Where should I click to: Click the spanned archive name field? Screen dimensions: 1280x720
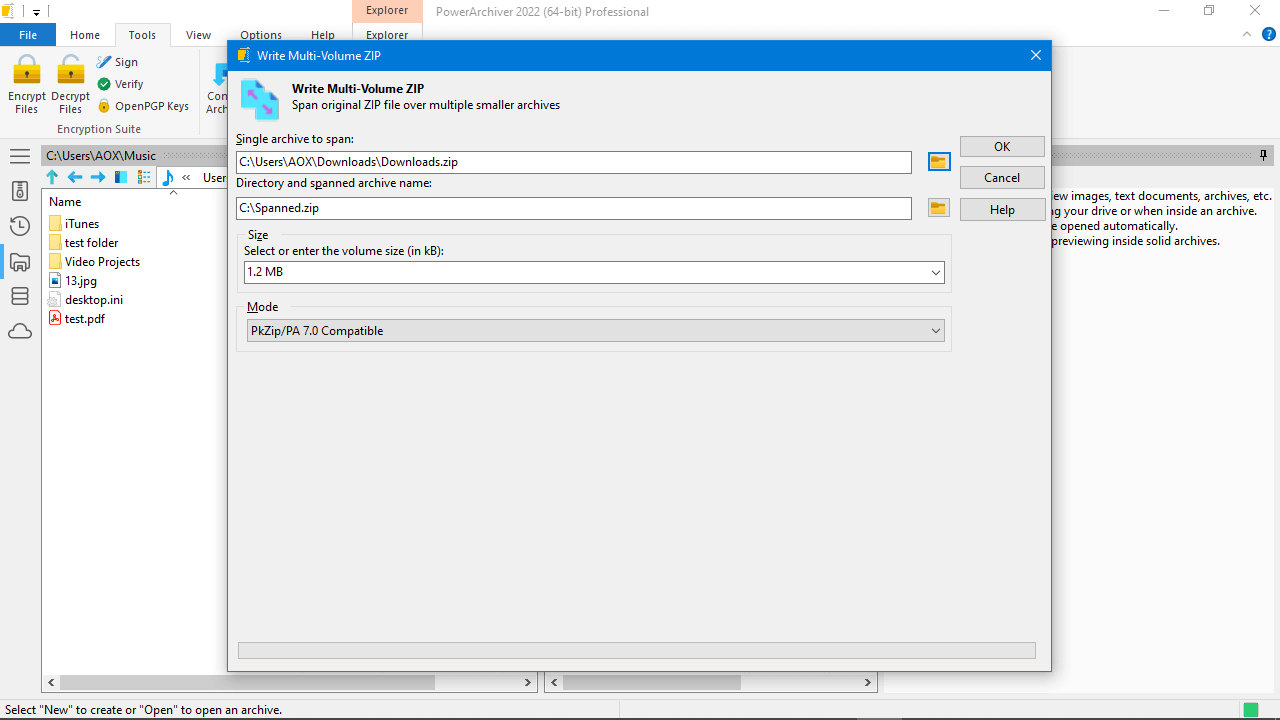click(573, 208)
